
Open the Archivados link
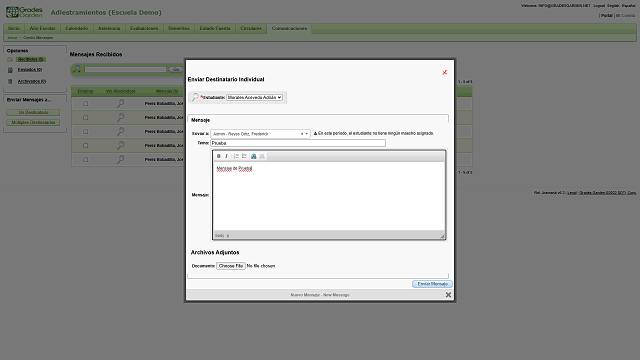pos(32,81)
